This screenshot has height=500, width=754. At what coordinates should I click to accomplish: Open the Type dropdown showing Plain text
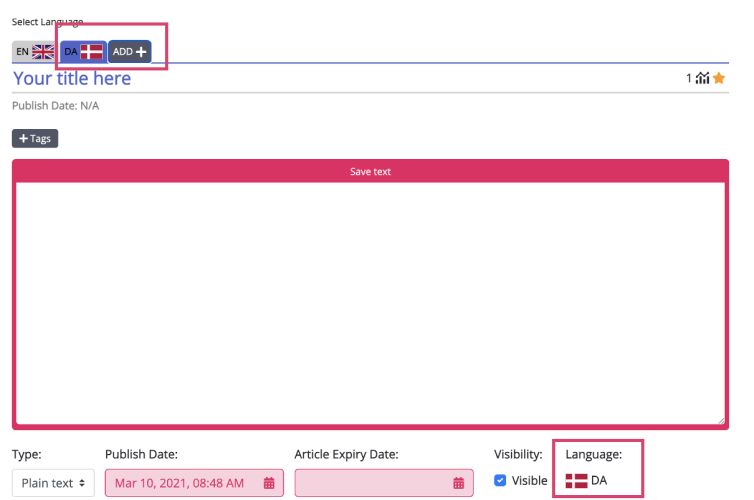pos(53,483)
